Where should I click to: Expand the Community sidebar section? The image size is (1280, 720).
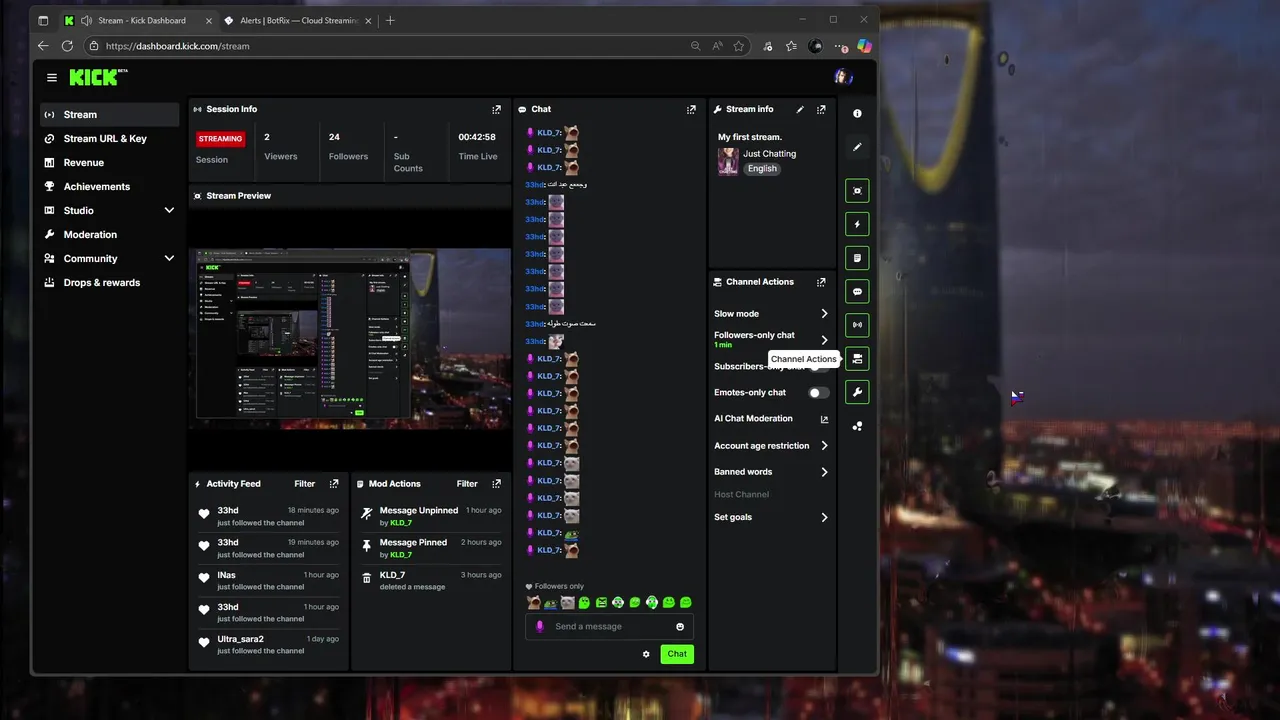point(169,259)
